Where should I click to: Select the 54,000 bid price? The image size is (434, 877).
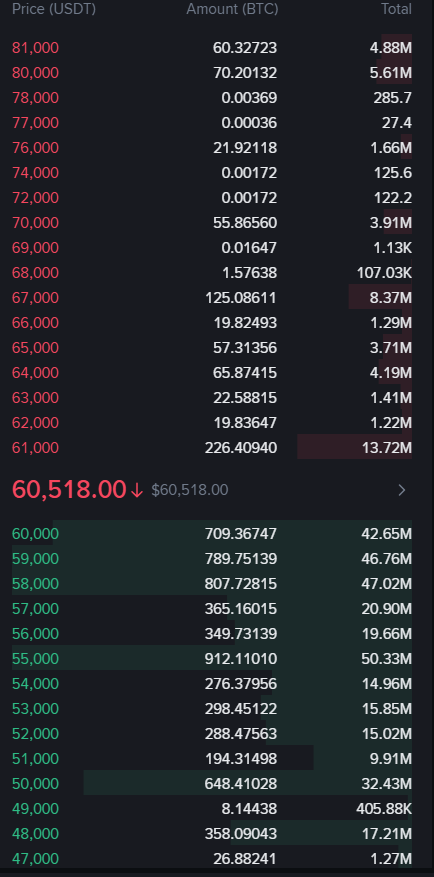coord(35,684)
